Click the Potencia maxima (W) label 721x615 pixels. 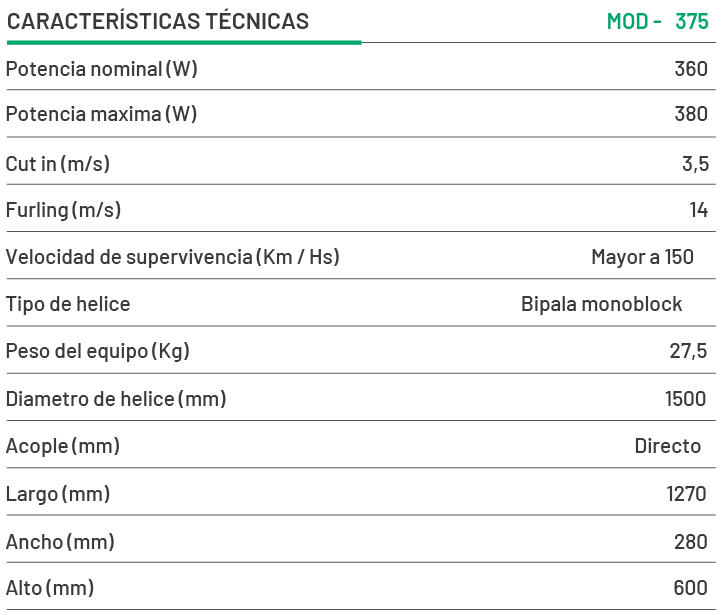[101, 114]
